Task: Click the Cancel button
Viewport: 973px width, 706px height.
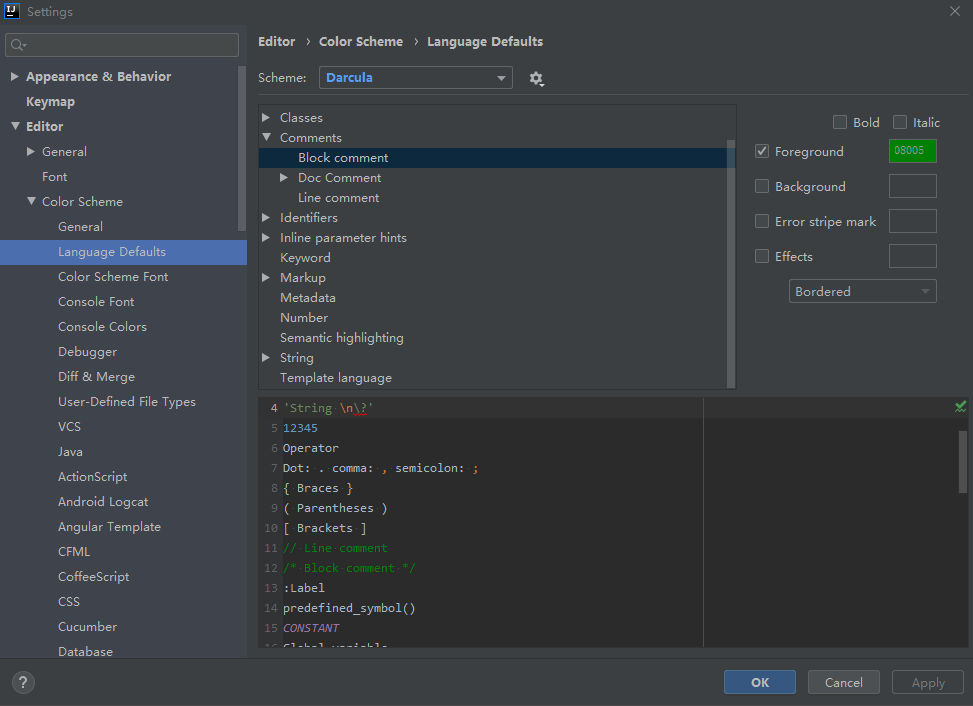Action: click(843, 682)
